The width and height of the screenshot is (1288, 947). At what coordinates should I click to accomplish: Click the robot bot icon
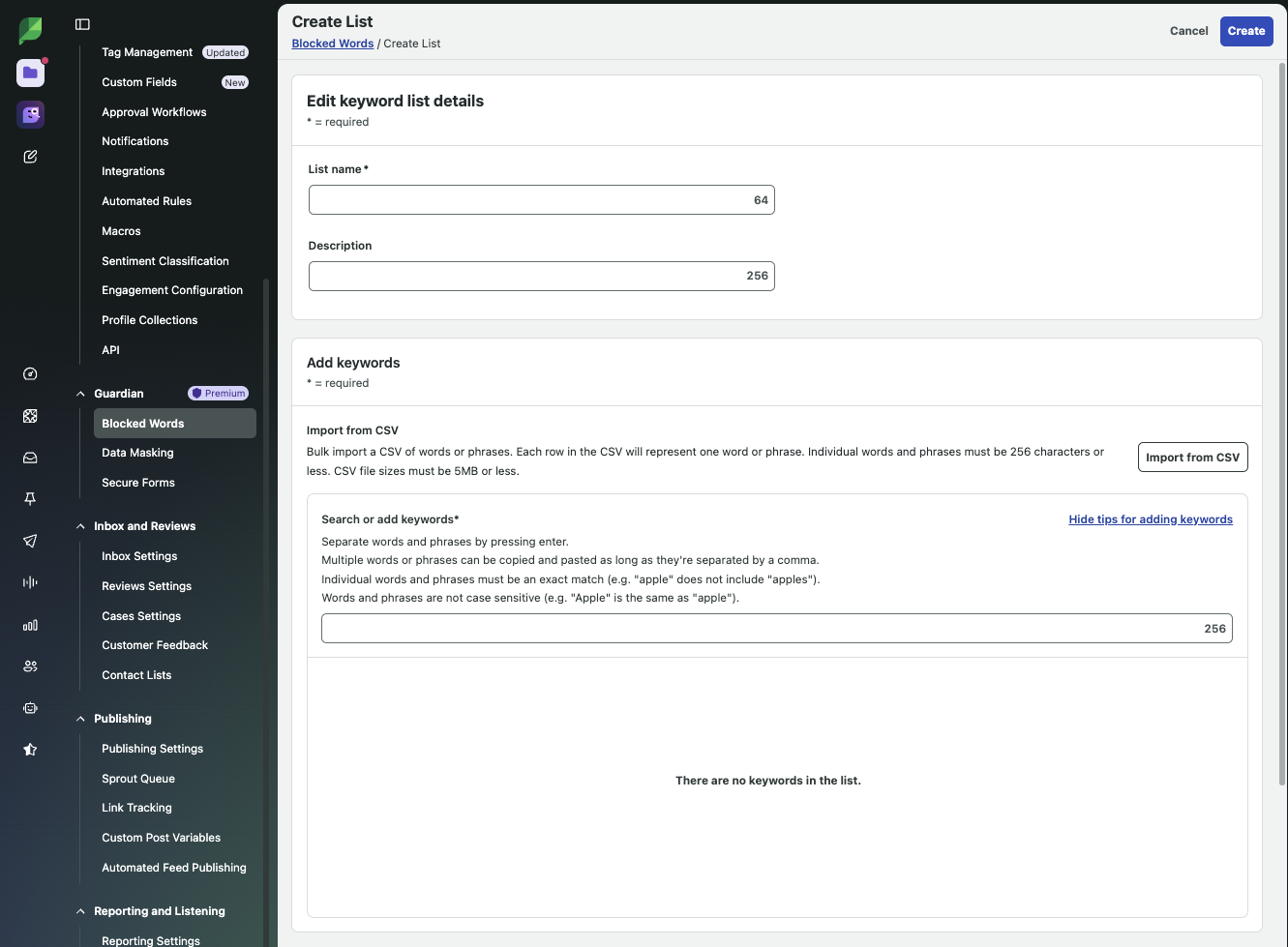(30, 708)
